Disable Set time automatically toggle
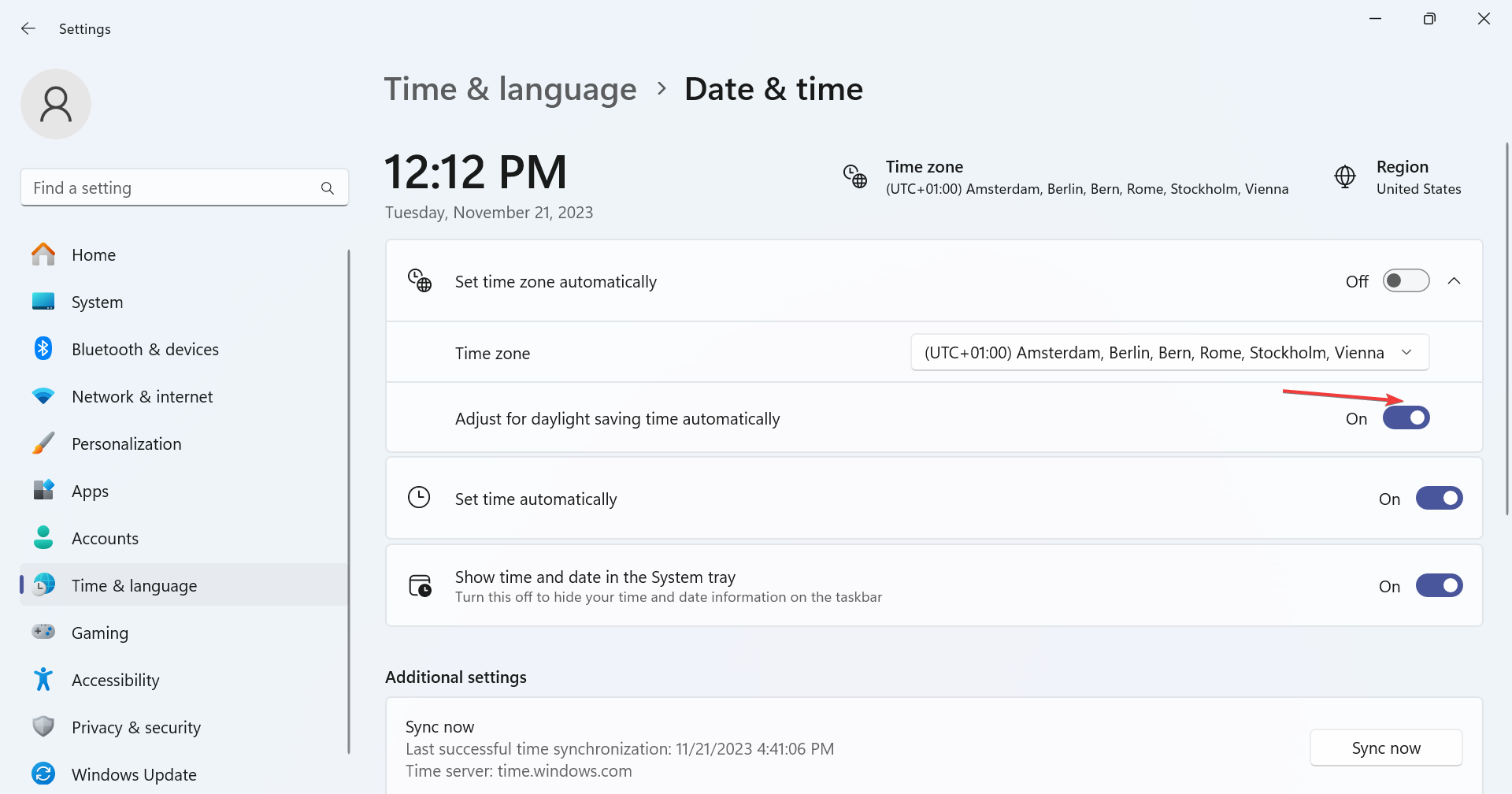1512x794 pixels. click(x=1439, y=499)
